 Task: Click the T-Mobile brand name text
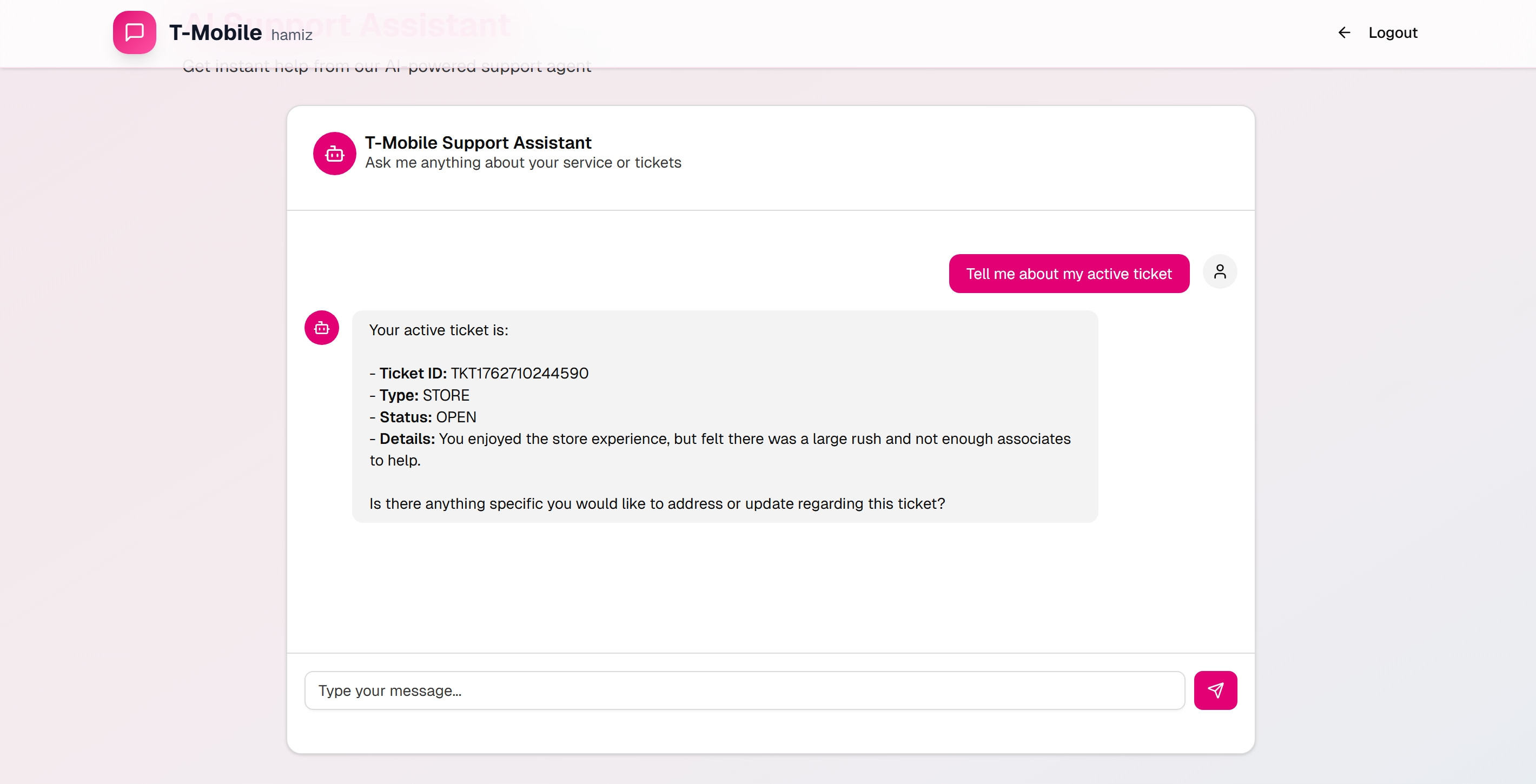tap(215, 33)
